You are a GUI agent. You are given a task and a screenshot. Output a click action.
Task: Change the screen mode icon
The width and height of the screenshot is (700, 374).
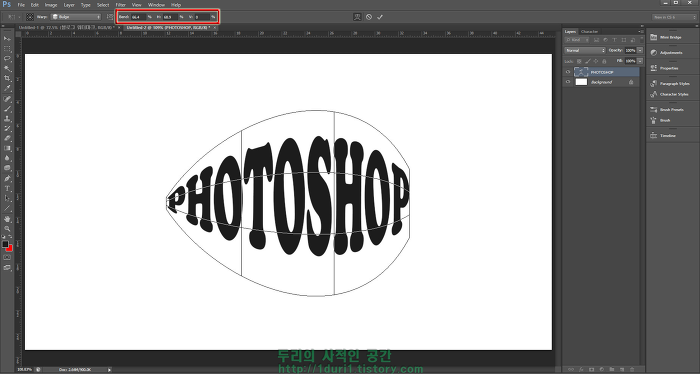click(x=7, y=267)
